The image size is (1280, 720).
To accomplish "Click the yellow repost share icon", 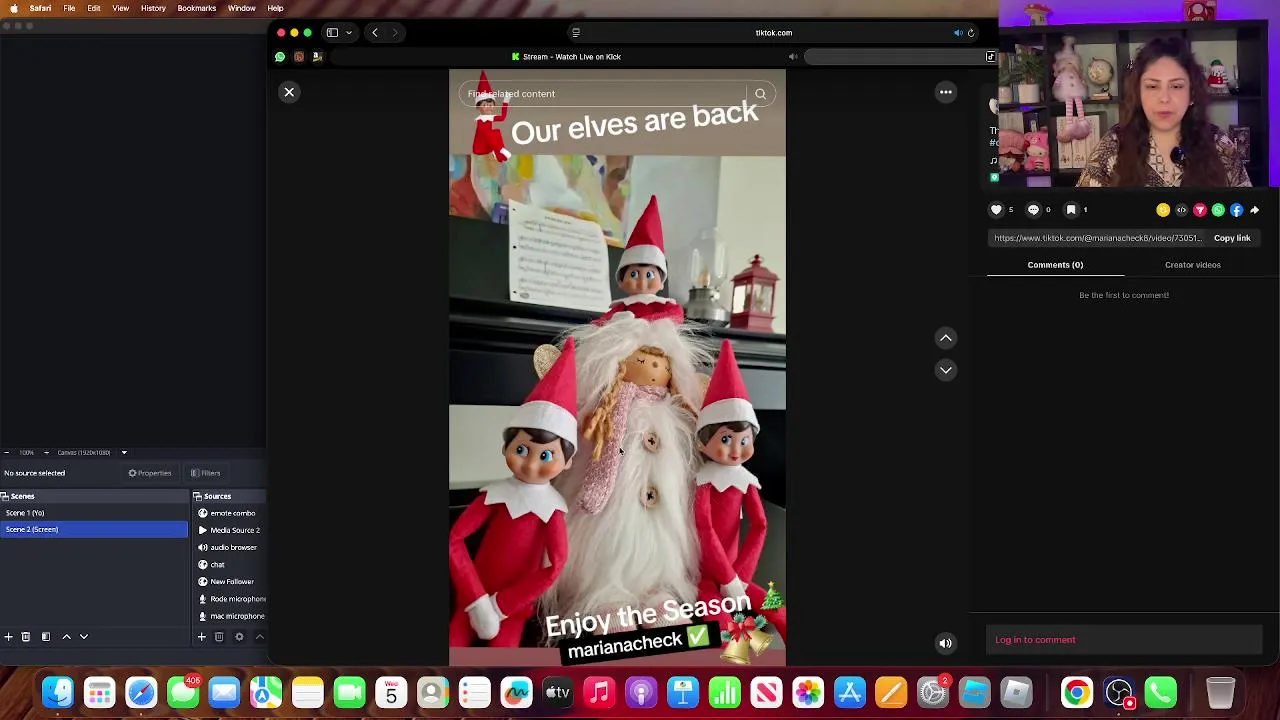I will (1163, 210).
